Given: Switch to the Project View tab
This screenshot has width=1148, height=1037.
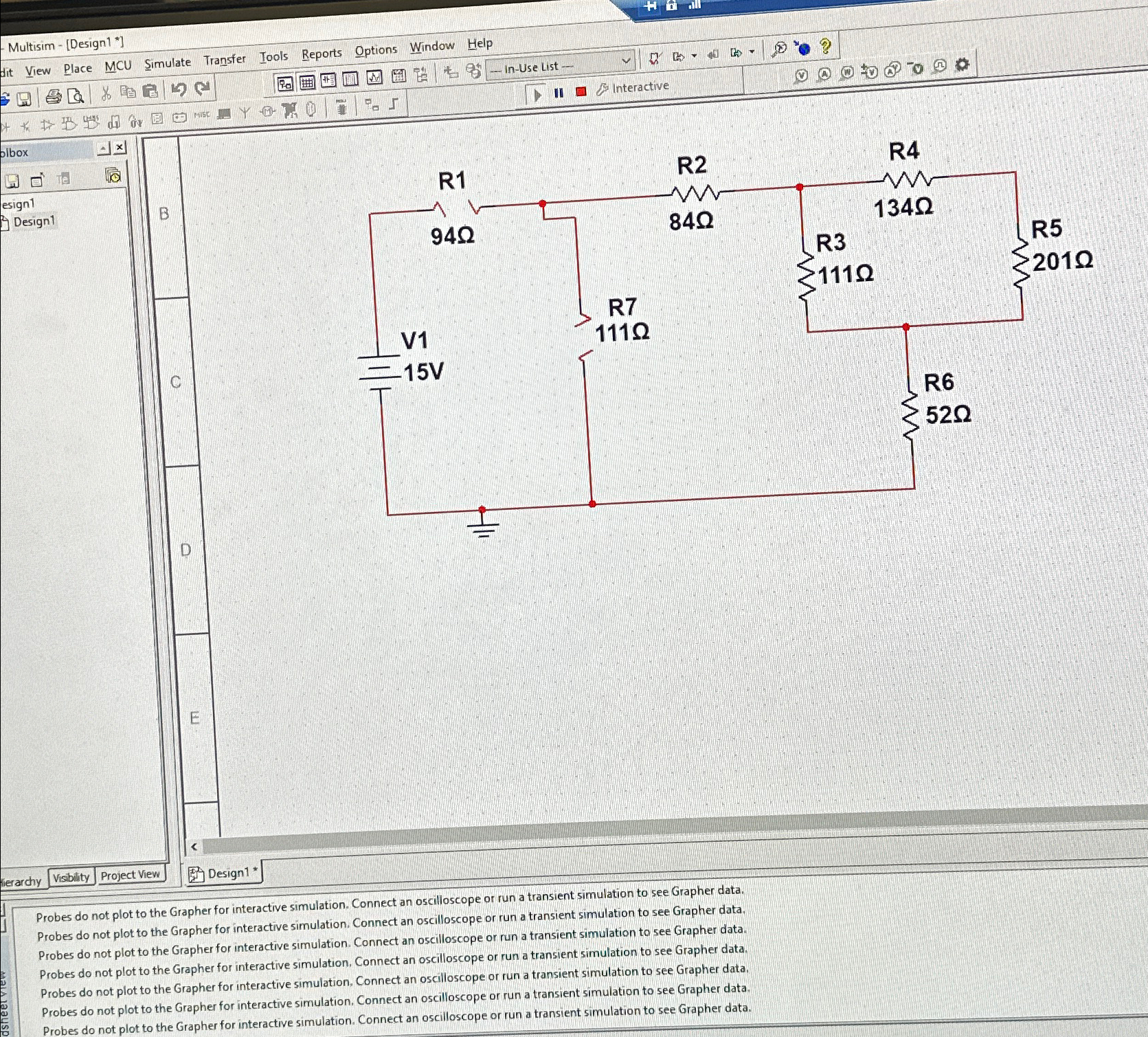Looking at the screenshot, I should [130, 875].
